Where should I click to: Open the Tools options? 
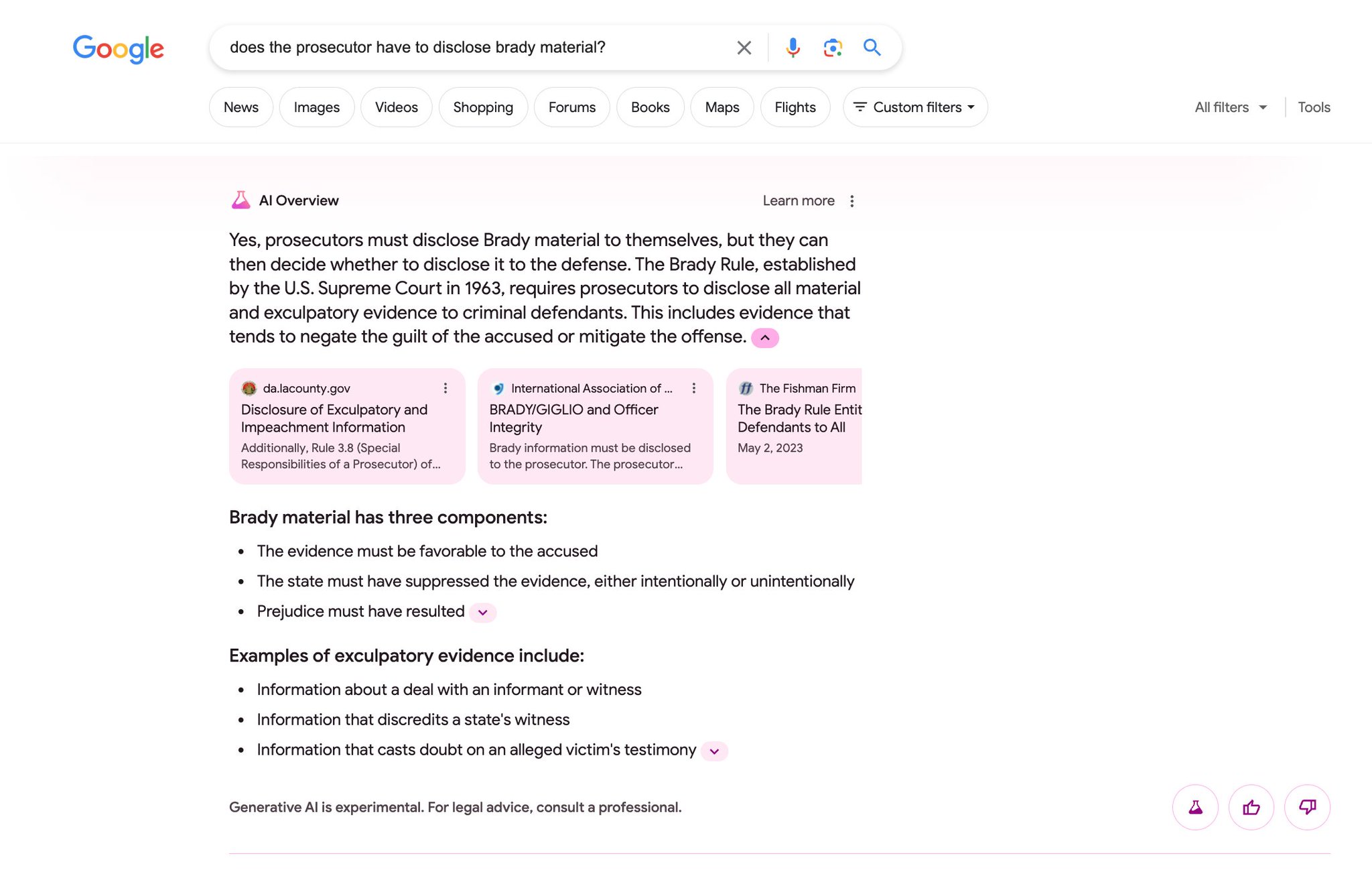1314,107
